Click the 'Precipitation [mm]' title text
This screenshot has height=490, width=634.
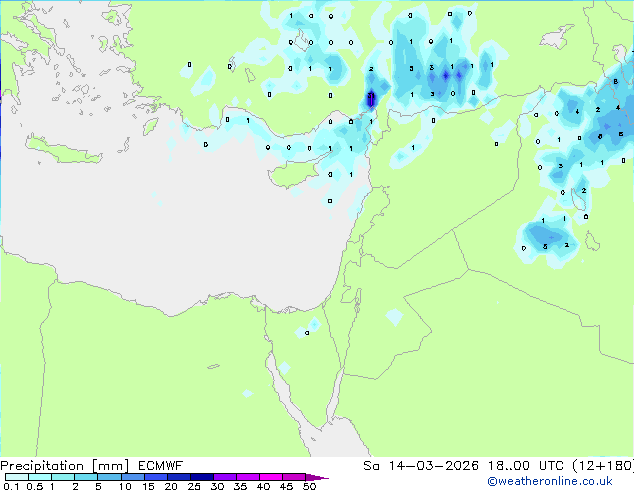pos(65,466)
